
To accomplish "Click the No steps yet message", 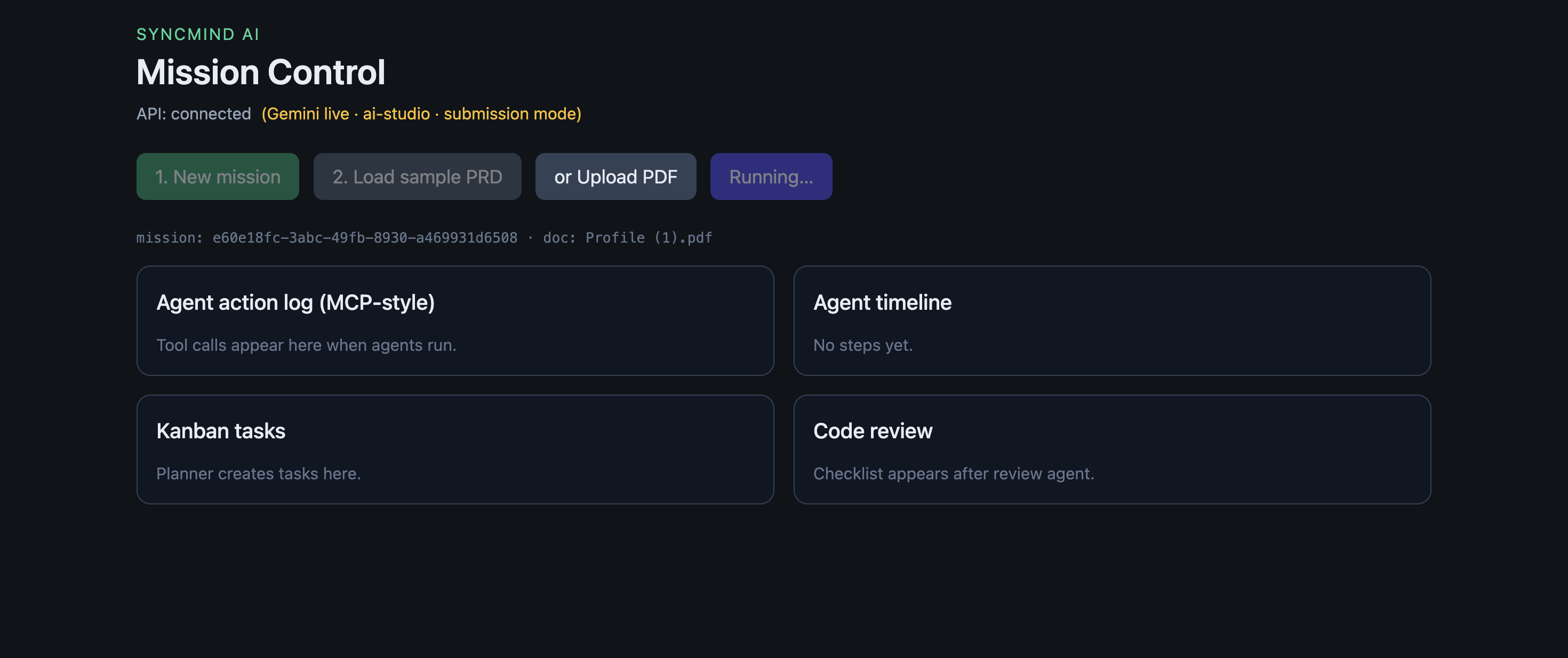I will click(862, 345).
